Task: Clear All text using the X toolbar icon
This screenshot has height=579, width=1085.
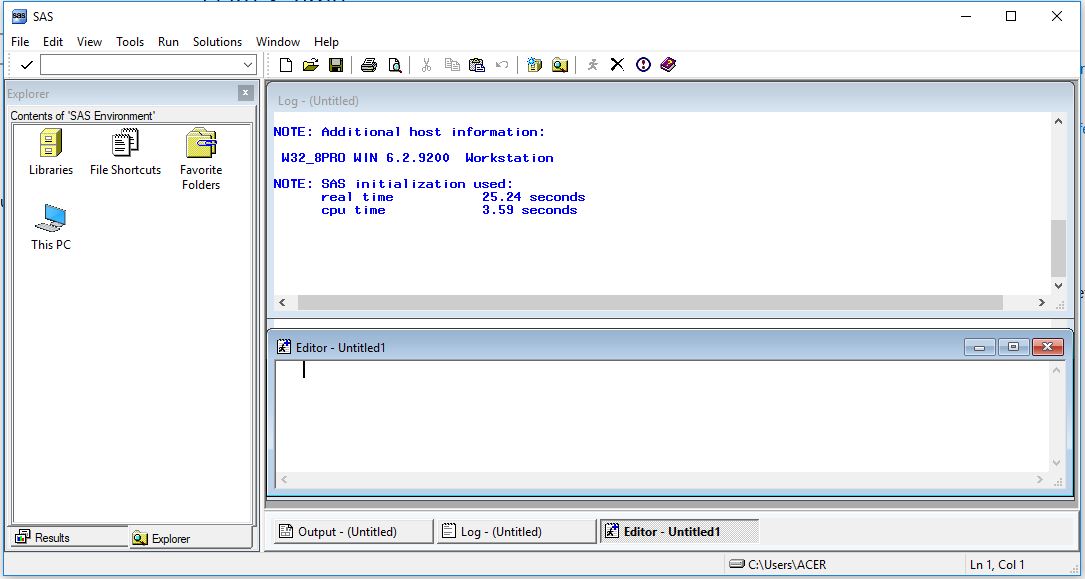Action: pyautogui.click(x=616, y=64)
